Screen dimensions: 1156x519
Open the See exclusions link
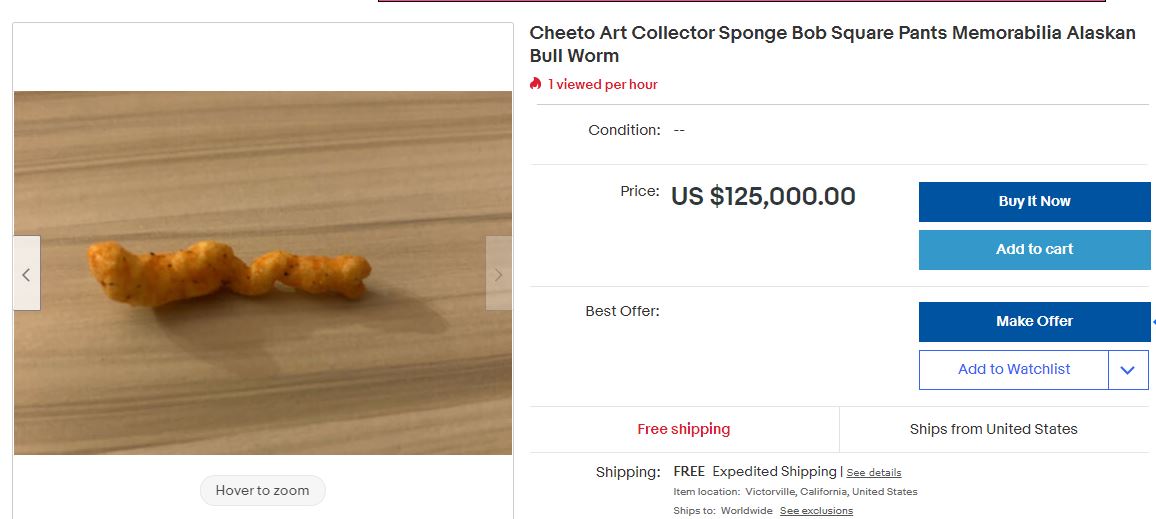click(x=816, y=511)
